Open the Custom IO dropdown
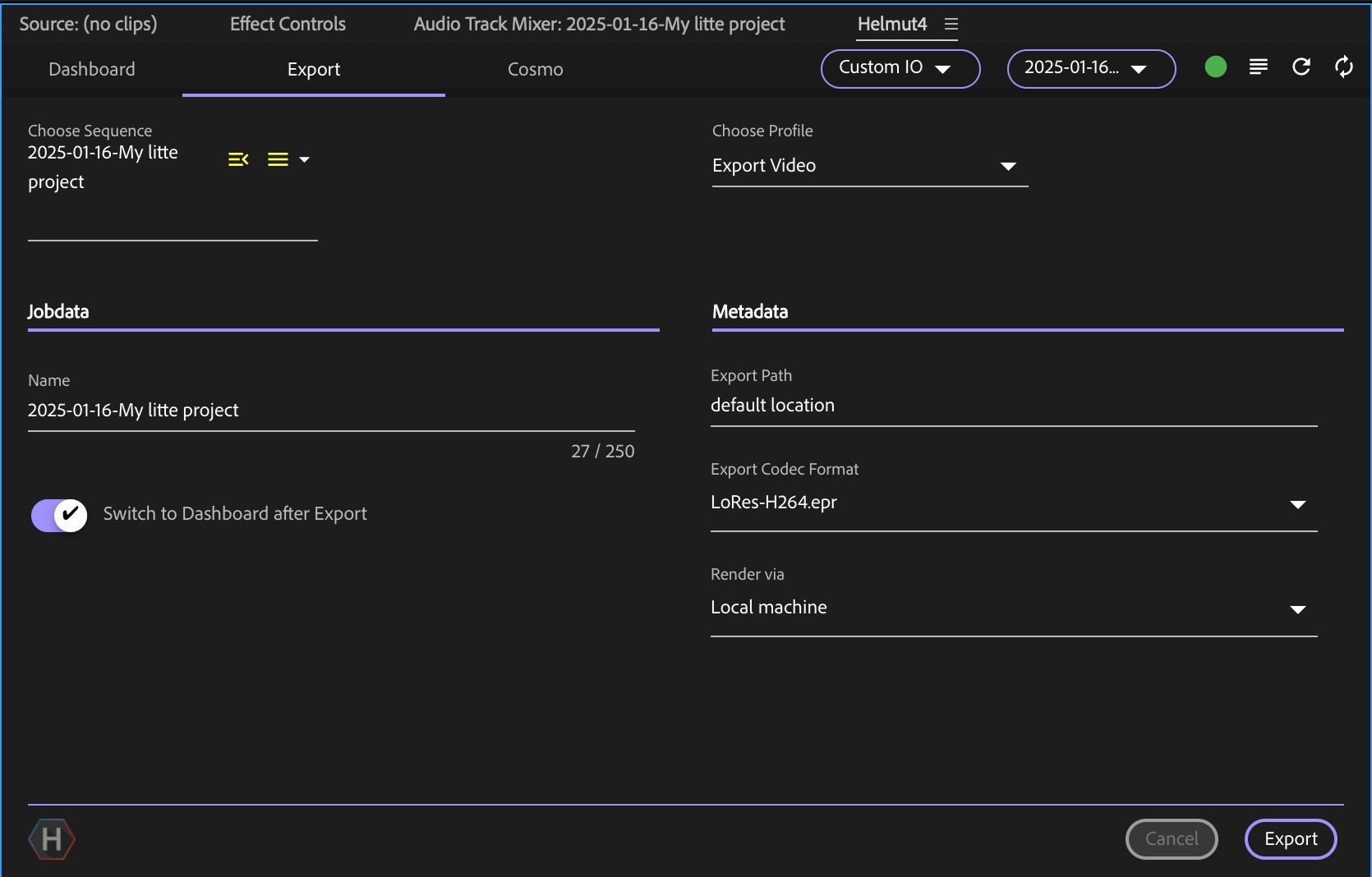Screen dimensions: 1372x877 click(x=900, y=68)
